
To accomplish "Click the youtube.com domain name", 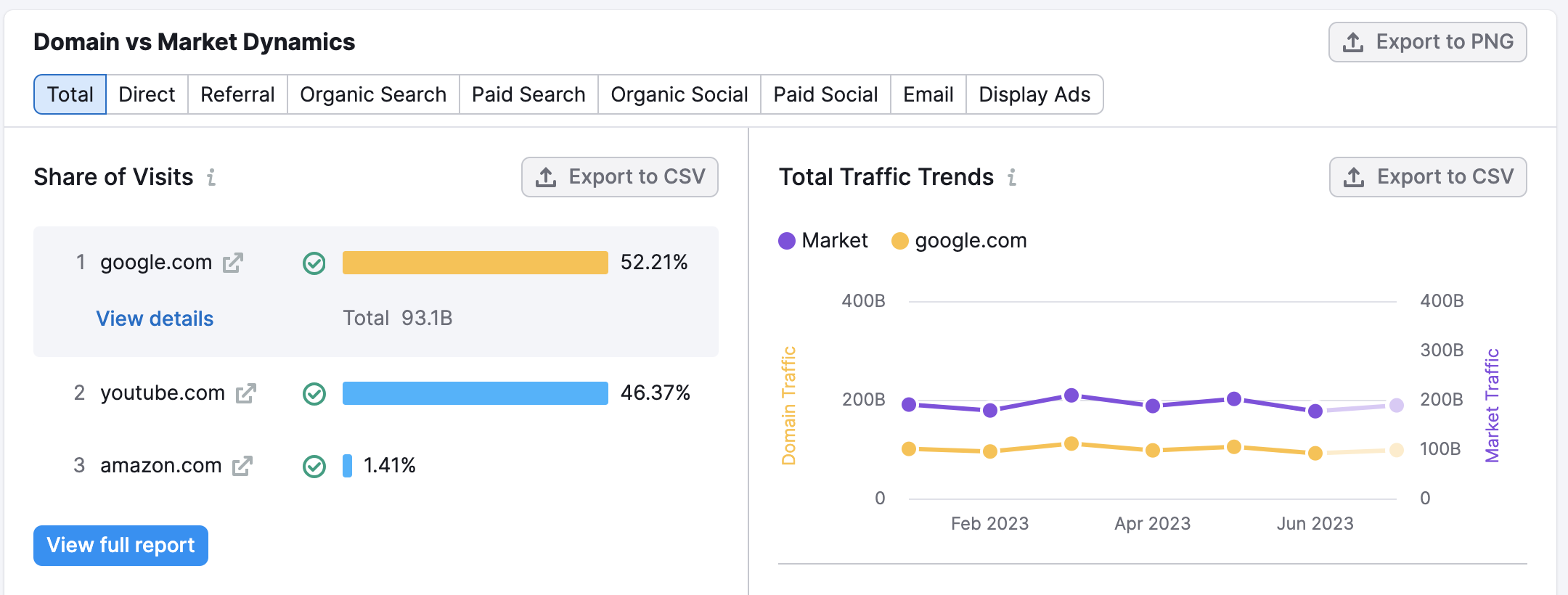I will pyautogui.click(x=163, y=393).
